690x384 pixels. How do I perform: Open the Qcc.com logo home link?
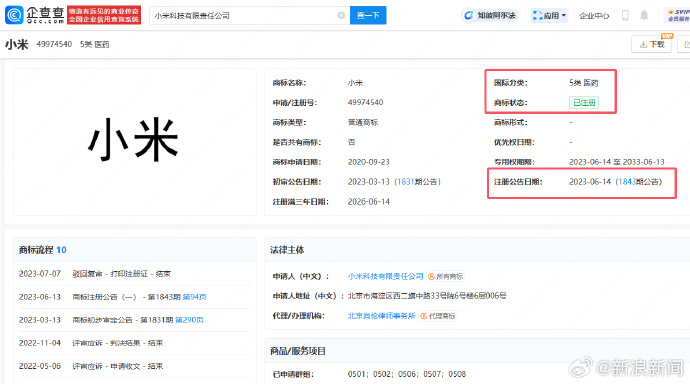(34, 15)
